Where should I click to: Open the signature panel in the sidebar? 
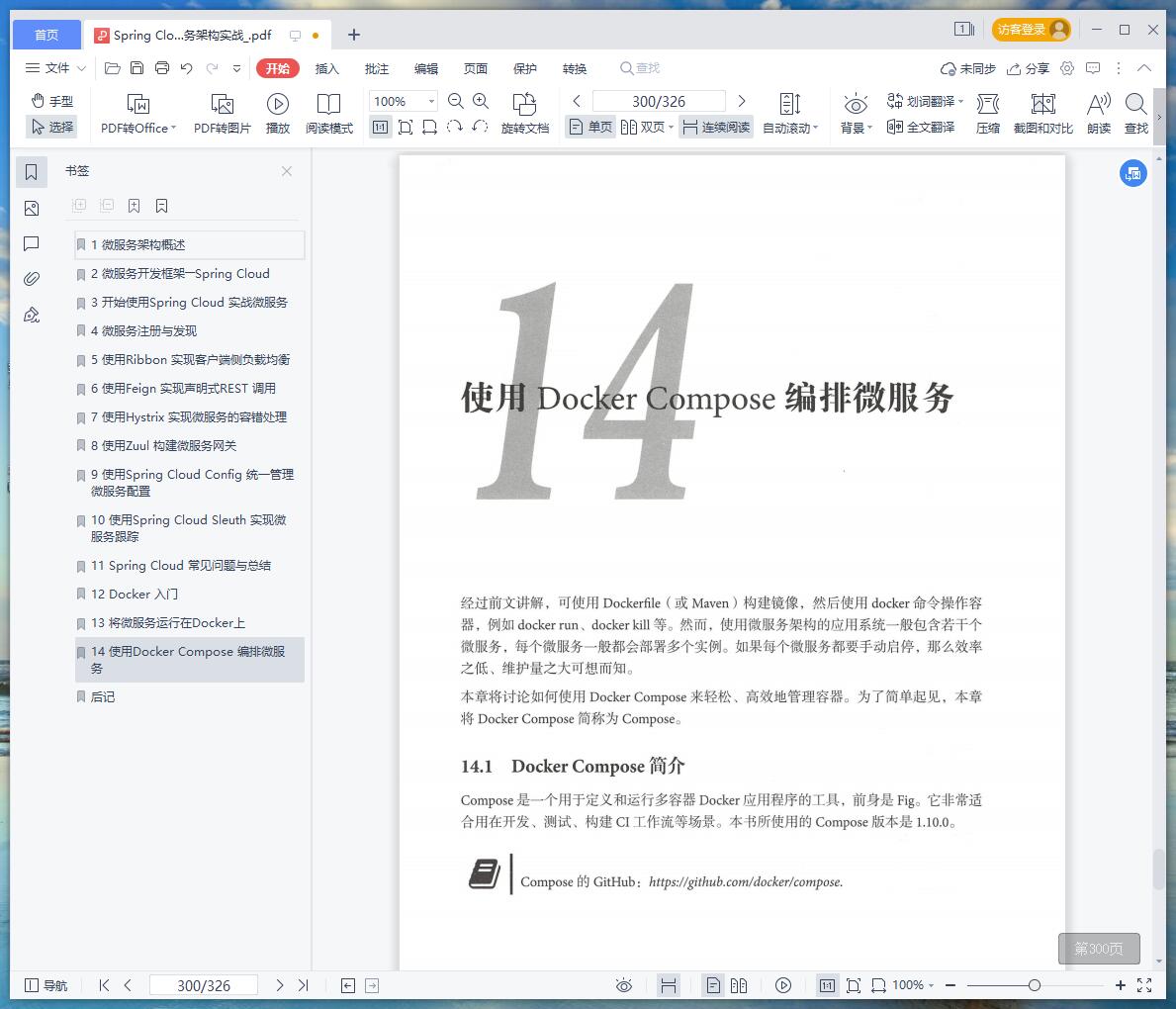click(32, 316)
